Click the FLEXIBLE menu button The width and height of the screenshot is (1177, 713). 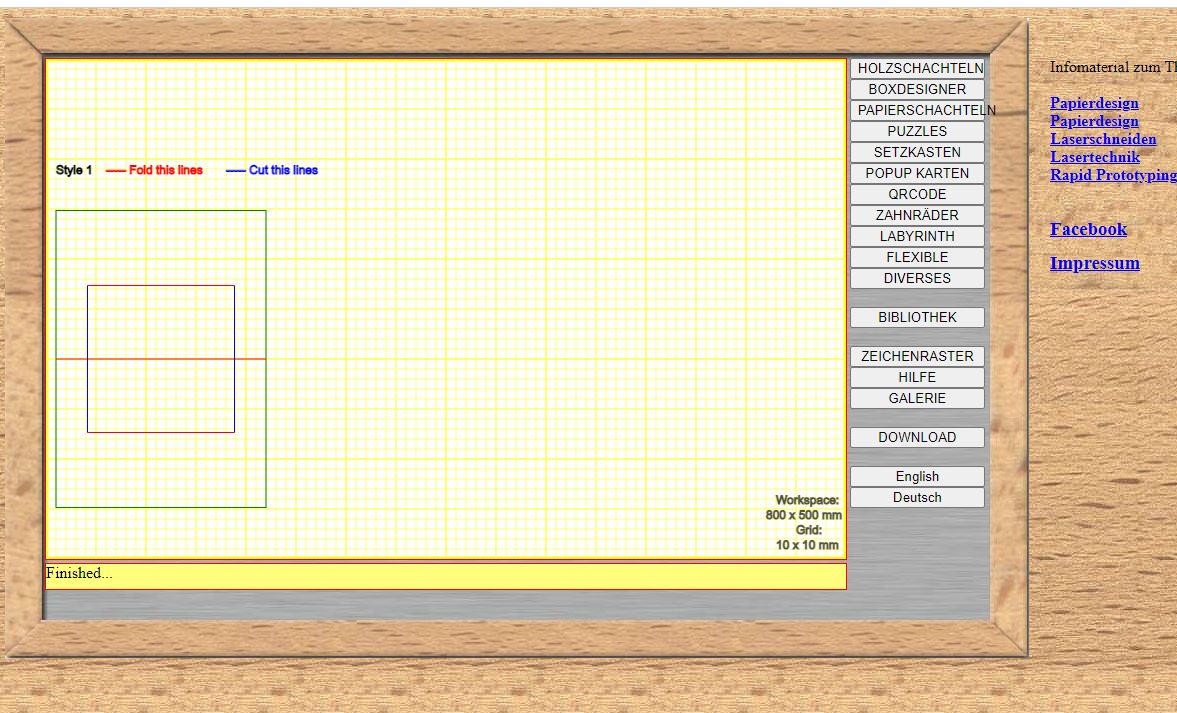point(917,257)
